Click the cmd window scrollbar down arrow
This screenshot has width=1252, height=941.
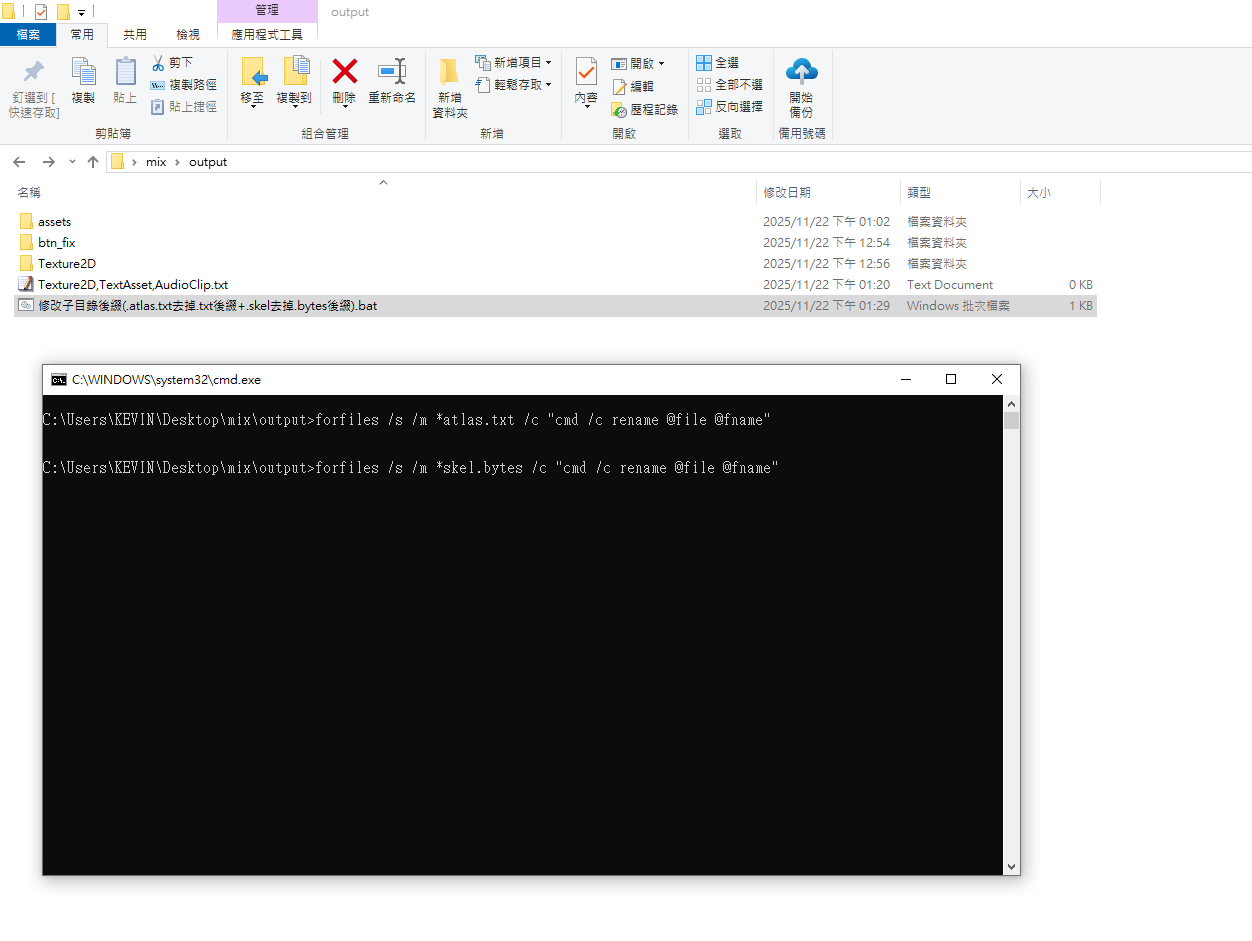(1011, 866)
